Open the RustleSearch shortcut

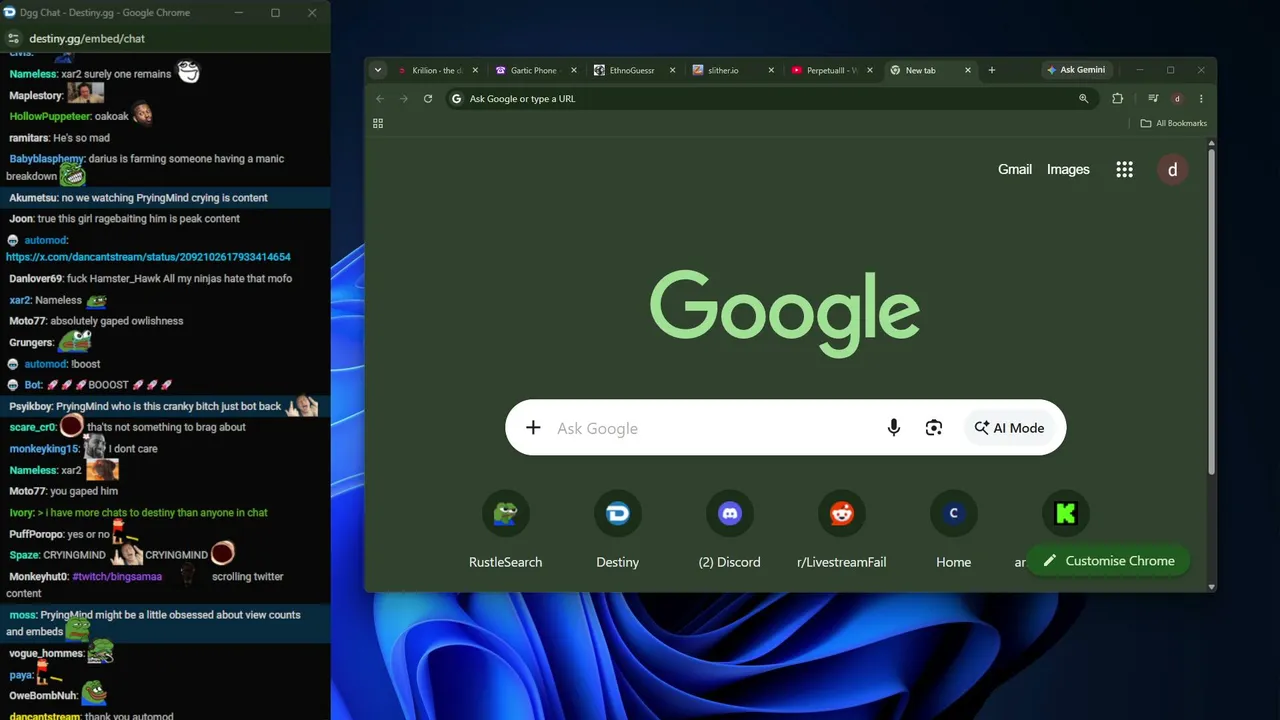click(x=506, y=532)
